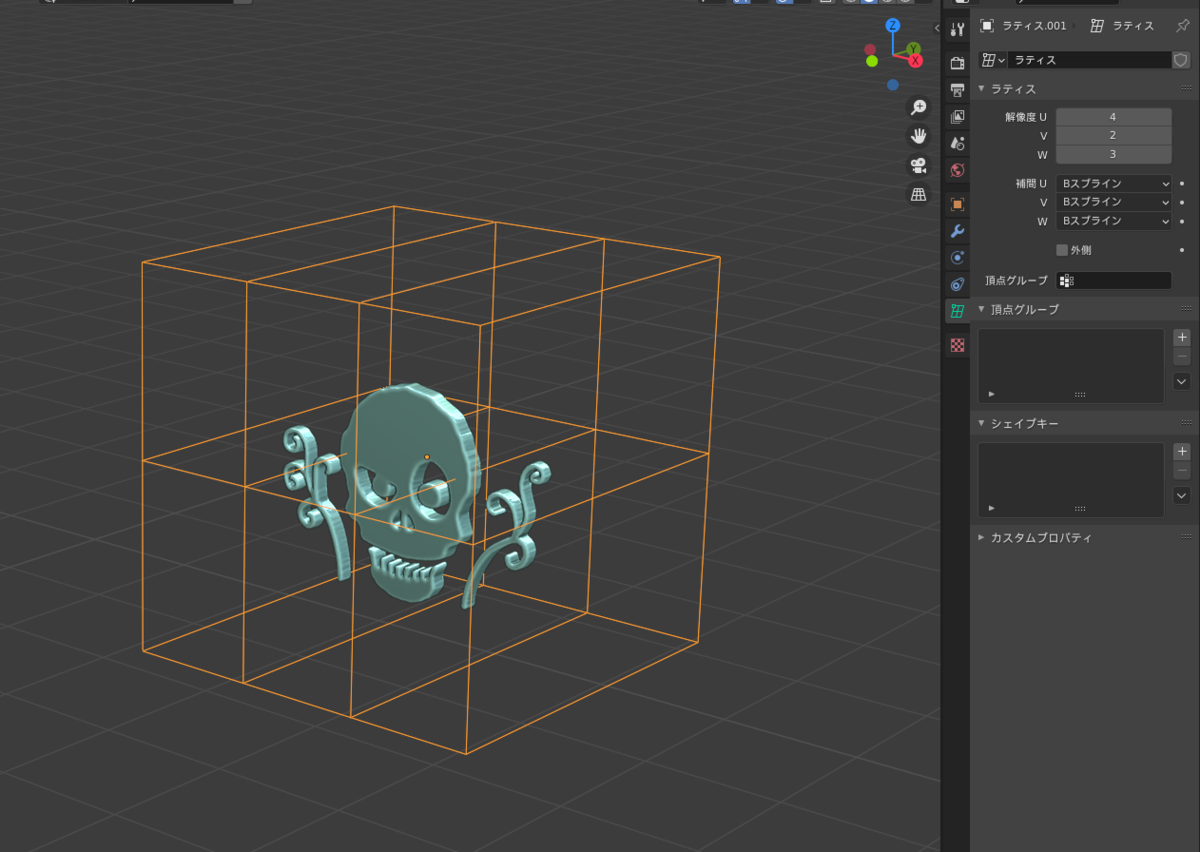Open the Output properties tab
The height and width of the screenshot is (852, 1200).
(957, 90)
